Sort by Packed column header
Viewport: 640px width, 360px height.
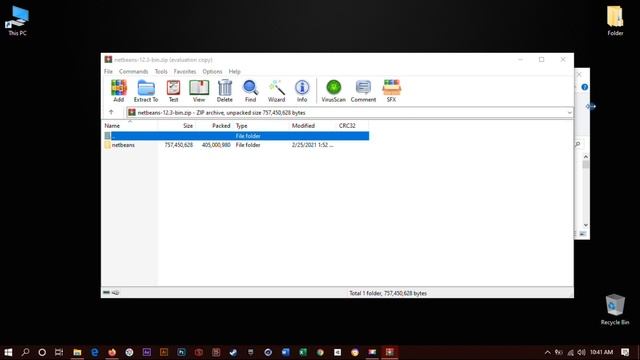(x=214, y=126)
